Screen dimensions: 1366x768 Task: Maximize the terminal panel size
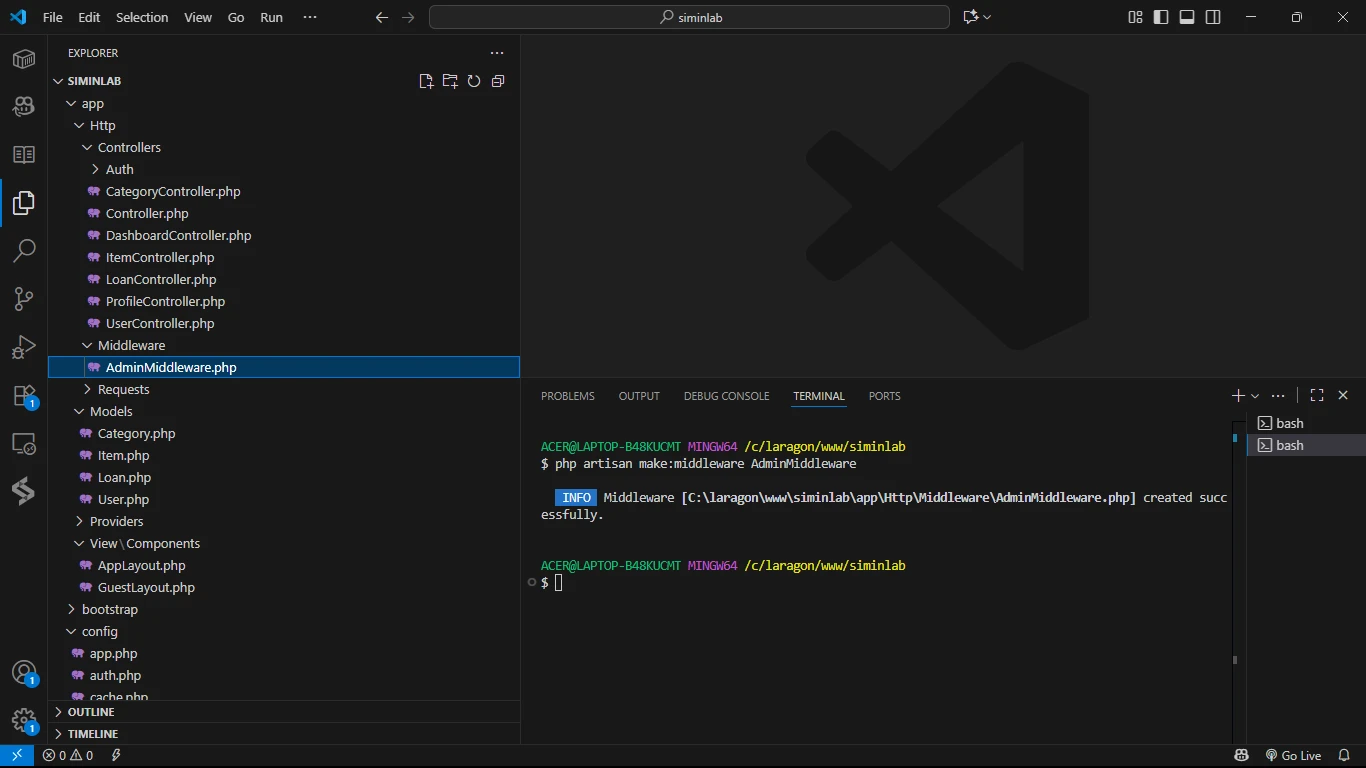click(x=1317, y=396)
